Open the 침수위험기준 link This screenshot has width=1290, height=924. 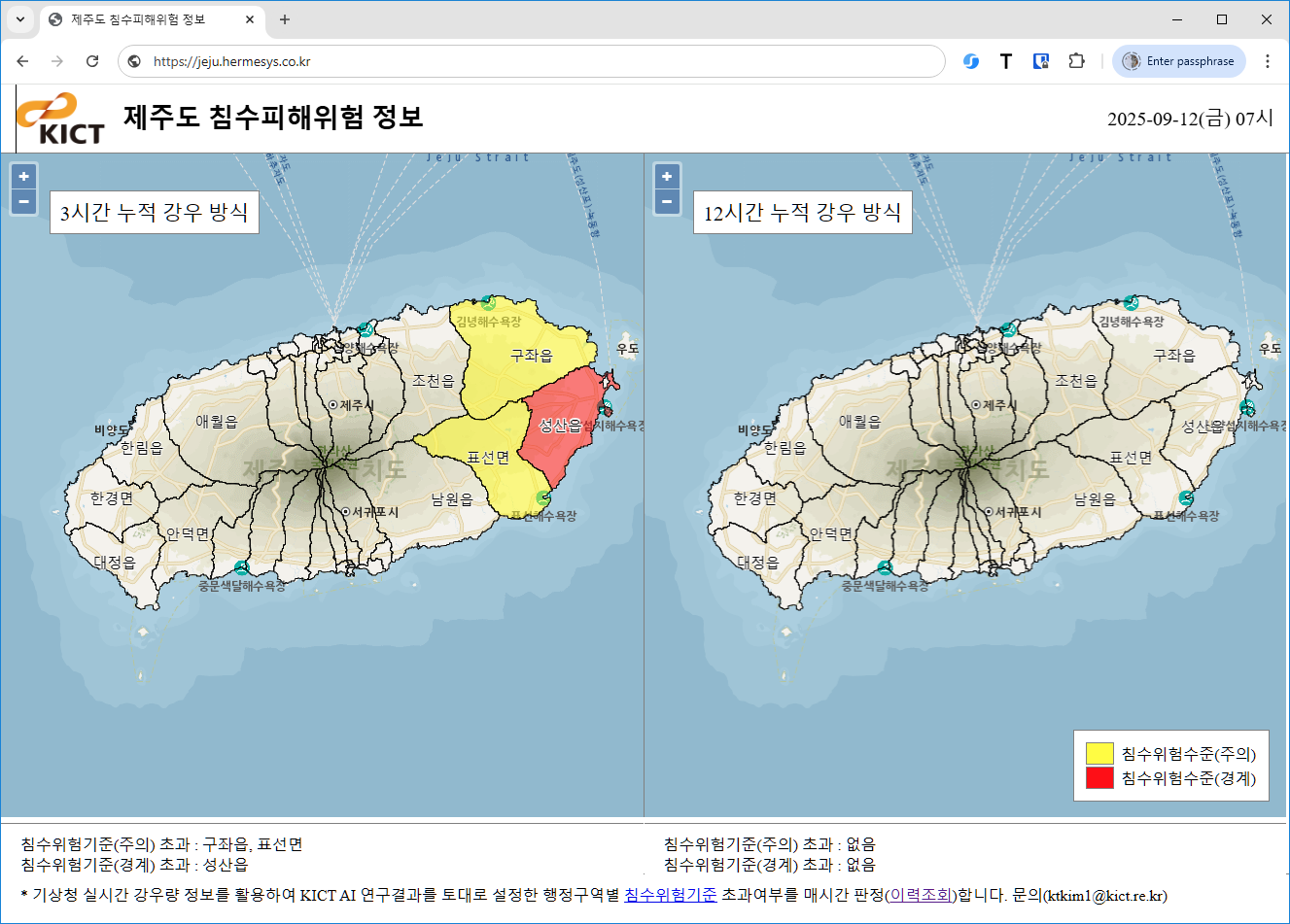[670, 895]
